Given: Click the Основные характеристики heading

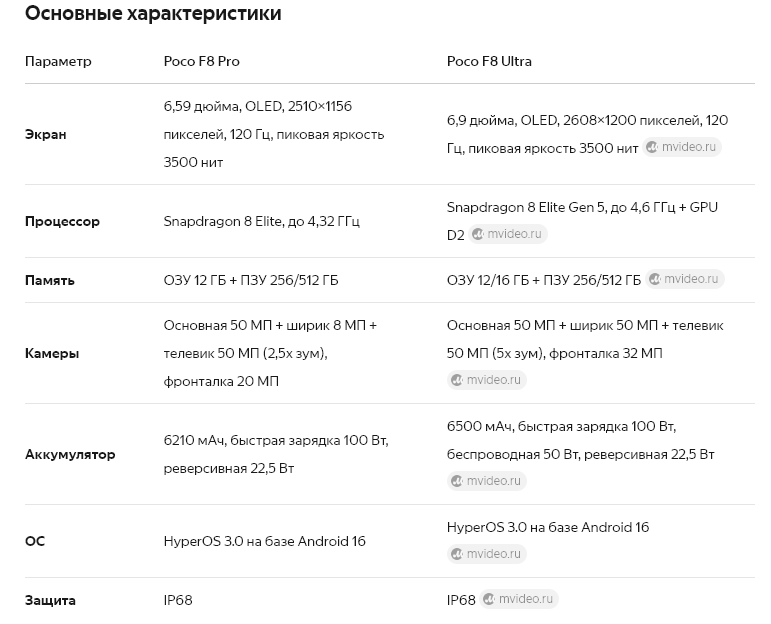Looking at the screenshot, I should click(153, 14).
